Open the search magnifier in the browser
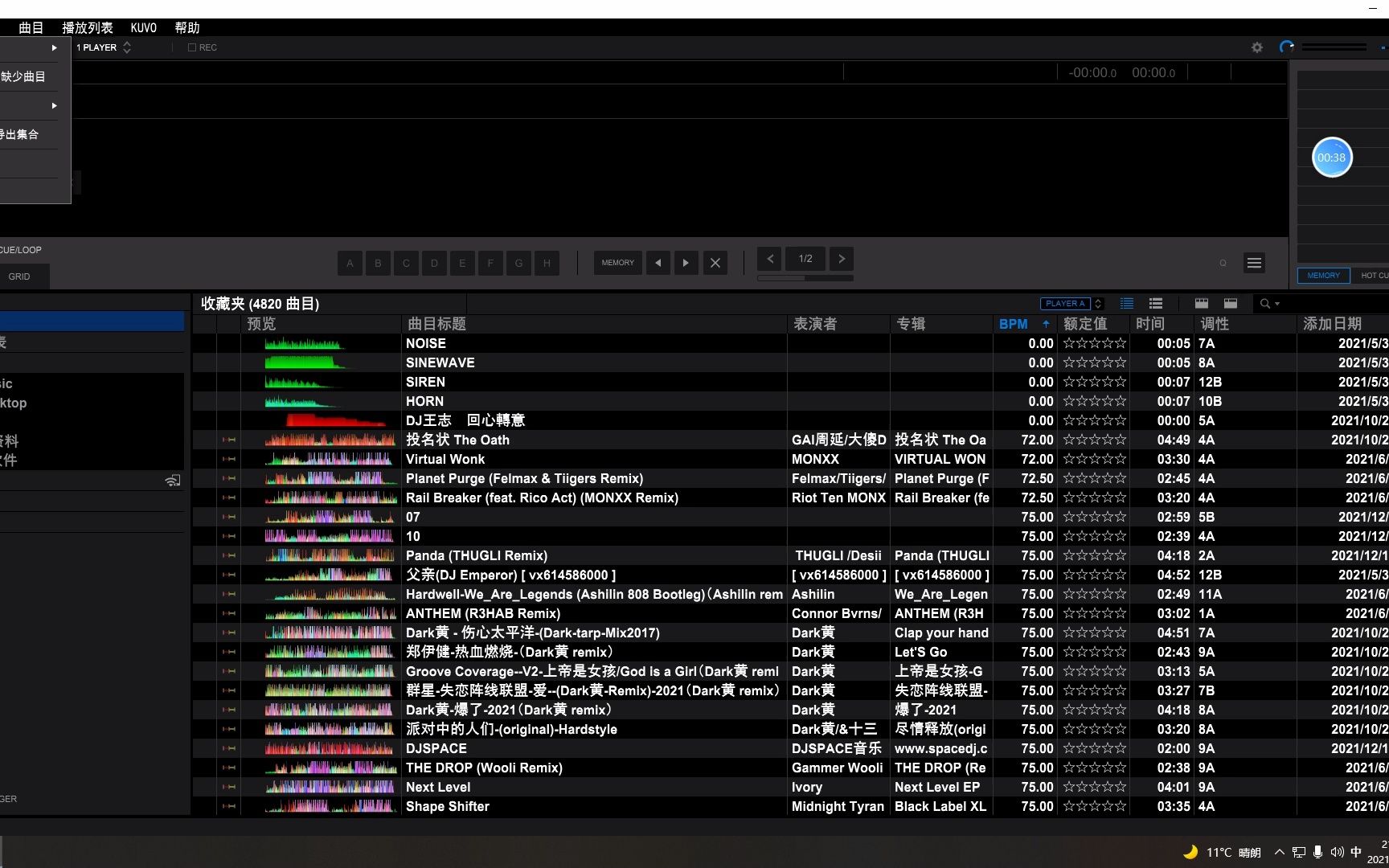The width and height of the screenshot is (1389, 868). coord(1266,304)
